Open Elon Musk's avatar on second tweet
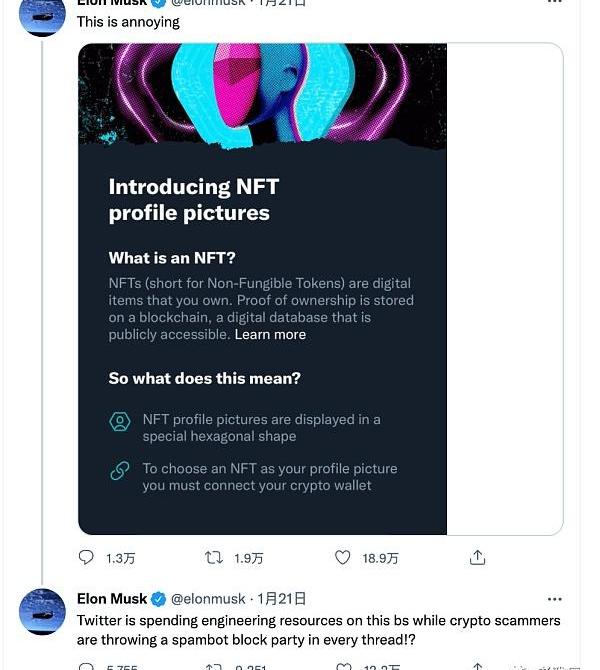 click(x=42, y=611)
